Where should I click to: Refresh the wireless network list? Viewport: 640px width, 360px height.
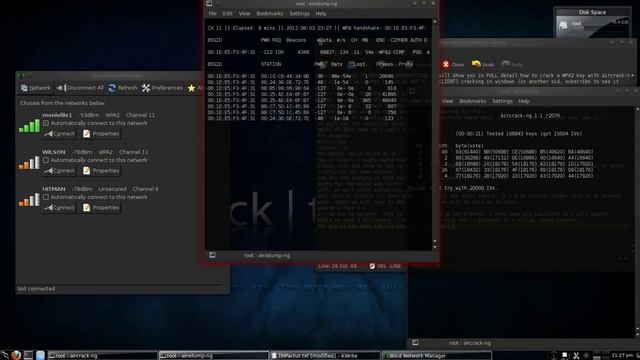coord(123,88)
